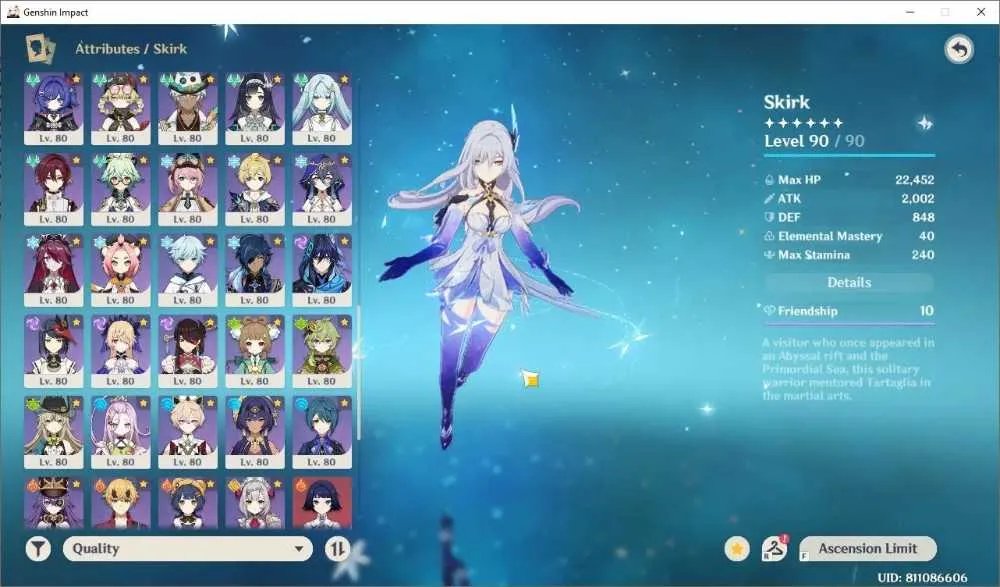Go back using the return arrow
1000x587 pixels.
pyautogui.click(x=959, y=49)
